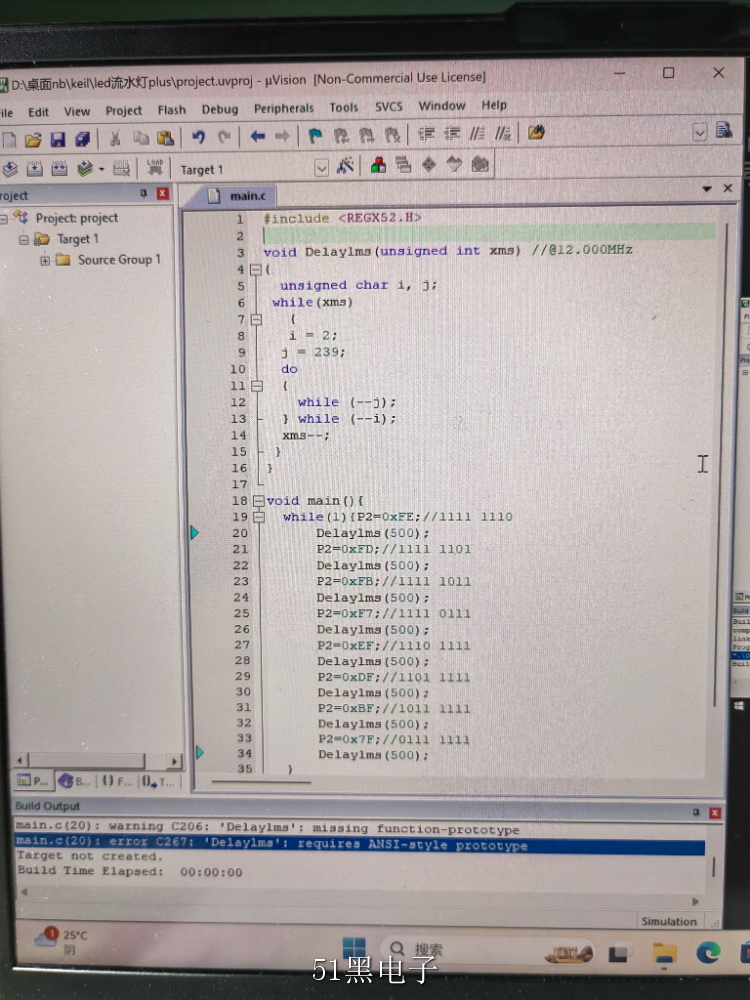
Task: Click the Translate current file icon
Action: coord(10,169)
